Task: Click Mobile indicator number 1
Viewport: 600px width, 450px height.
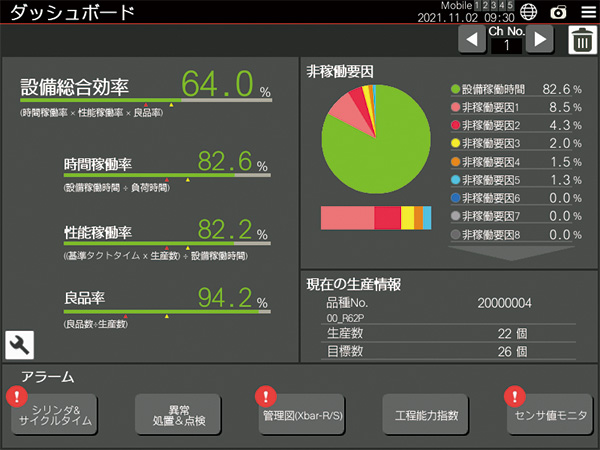Action: [479, 6]
